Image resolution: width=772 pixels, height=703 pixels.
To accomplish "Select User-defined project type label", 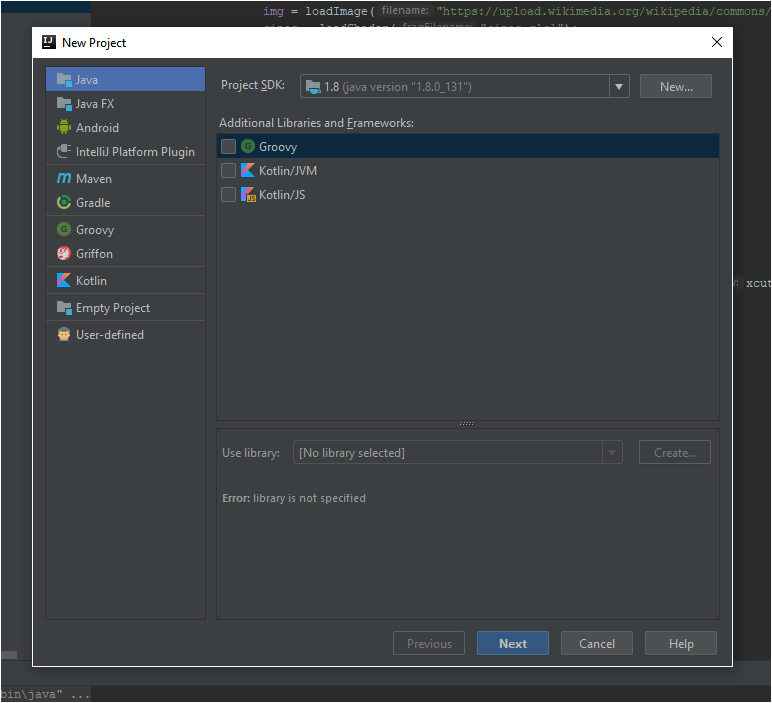I will (x=110, y=335).
